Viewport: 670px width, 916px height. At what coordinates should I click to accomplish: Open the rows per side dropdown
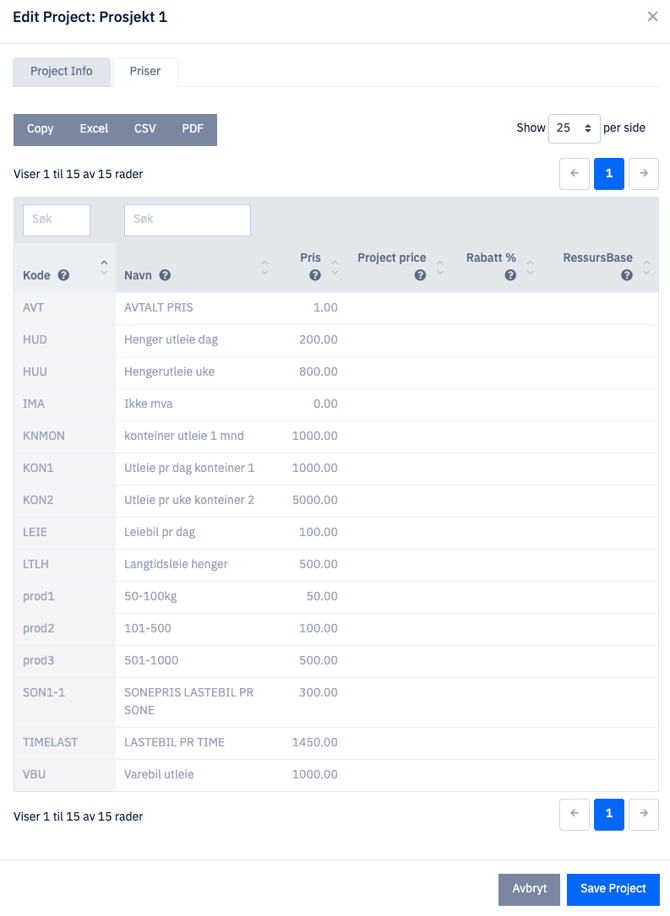[x=574, y=128]
